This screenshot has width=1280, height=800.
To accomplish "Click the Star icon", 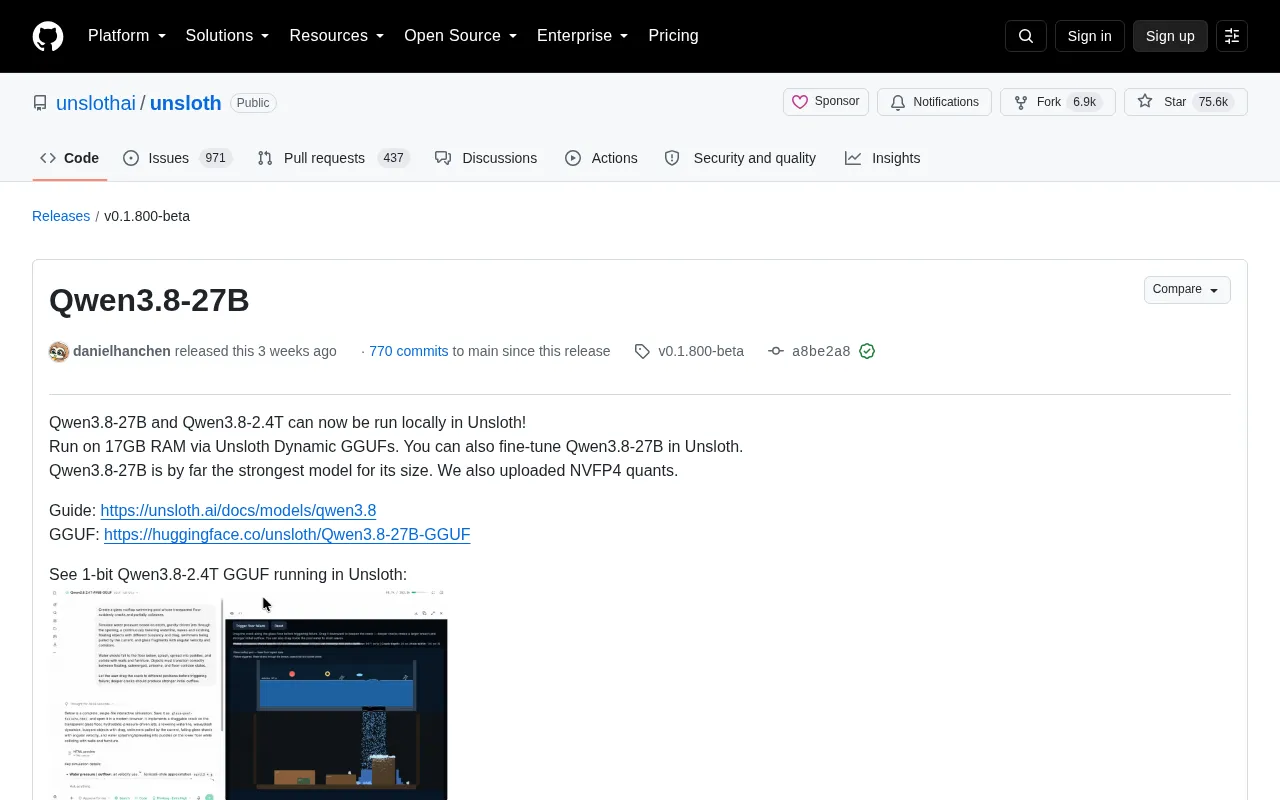I will (x=1145, y=102).
